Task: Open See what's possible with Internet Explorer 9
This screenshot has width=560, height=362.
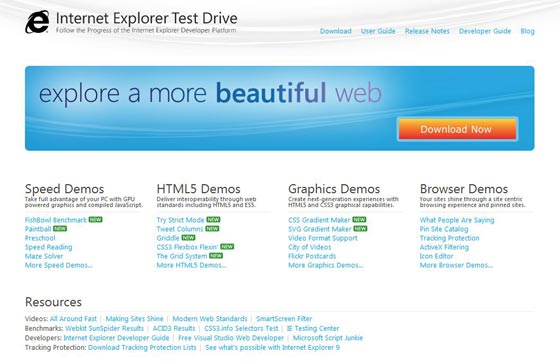Action: pyautogui.click(x=272, y=347)
